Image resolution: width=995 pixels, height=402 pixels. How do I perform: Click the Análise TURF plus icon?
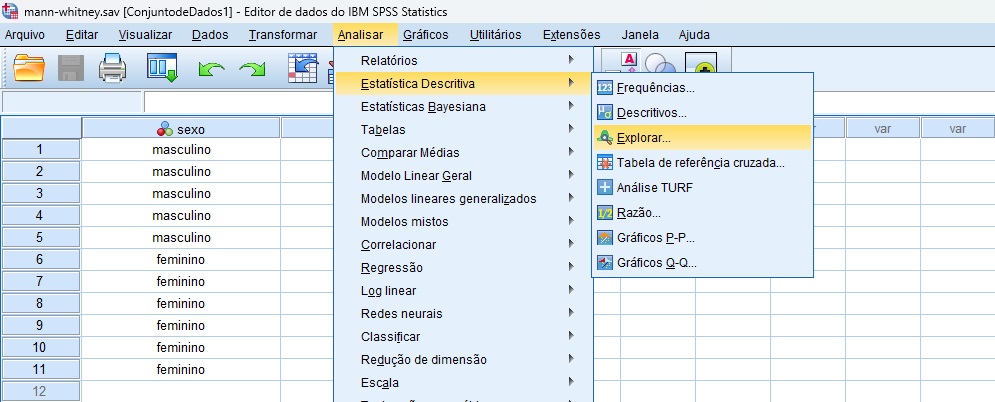pos(605,188)
